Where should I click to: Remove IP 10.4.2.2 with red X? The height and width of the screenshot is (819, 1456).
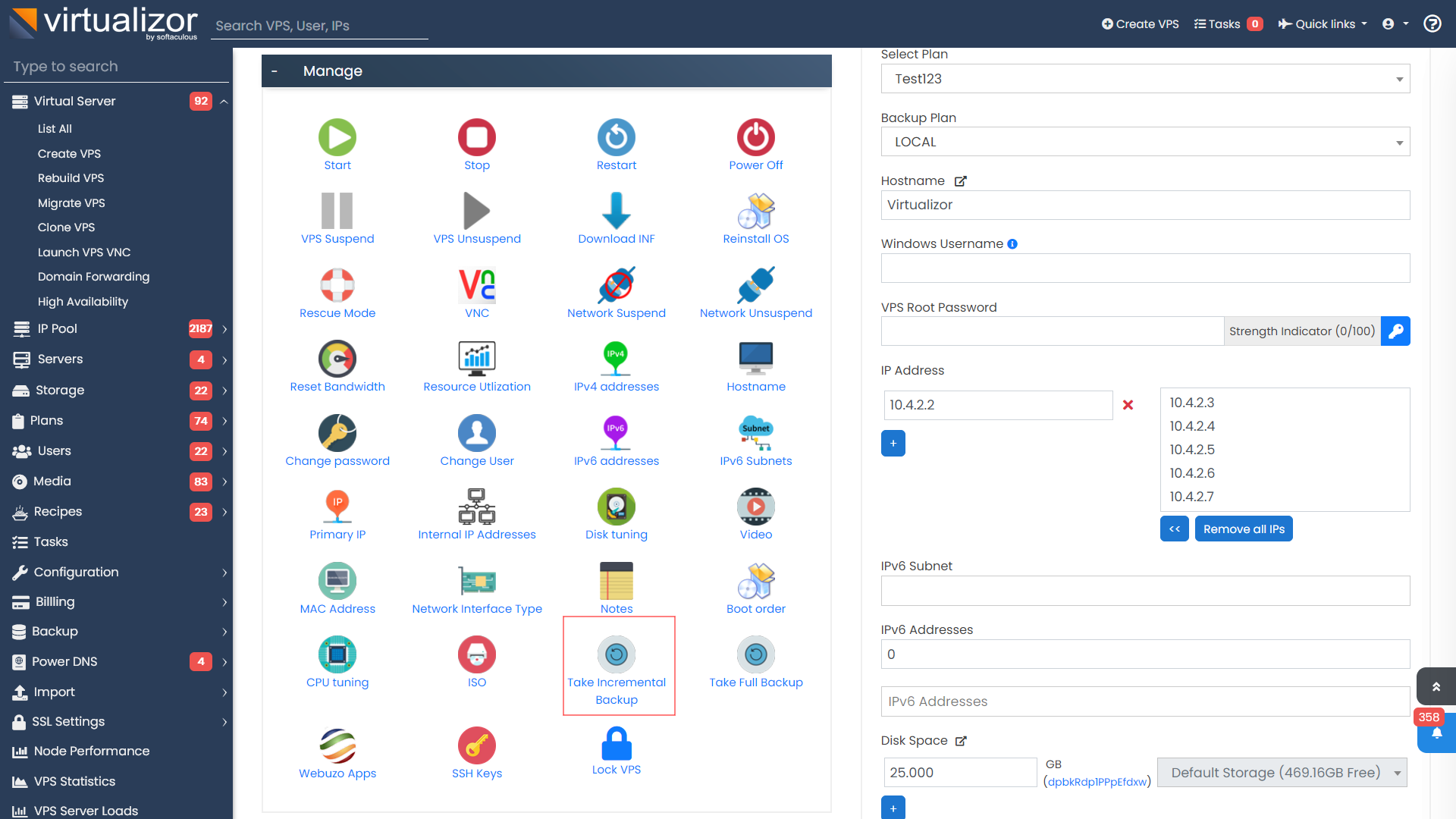[1128, 405]
